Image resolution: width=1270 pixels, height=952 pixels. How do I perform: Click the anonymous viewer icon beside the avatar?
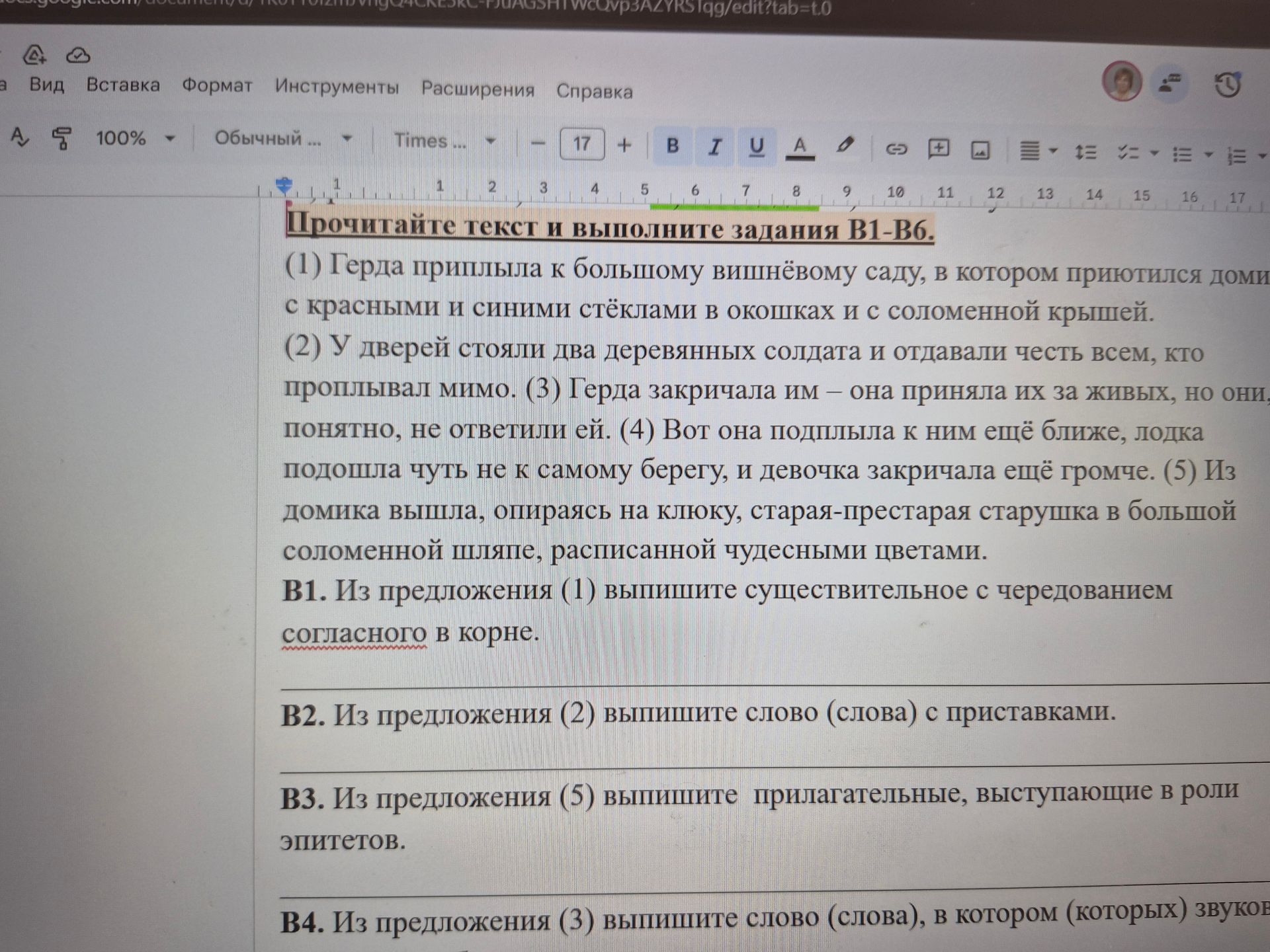pos(1170,83)
